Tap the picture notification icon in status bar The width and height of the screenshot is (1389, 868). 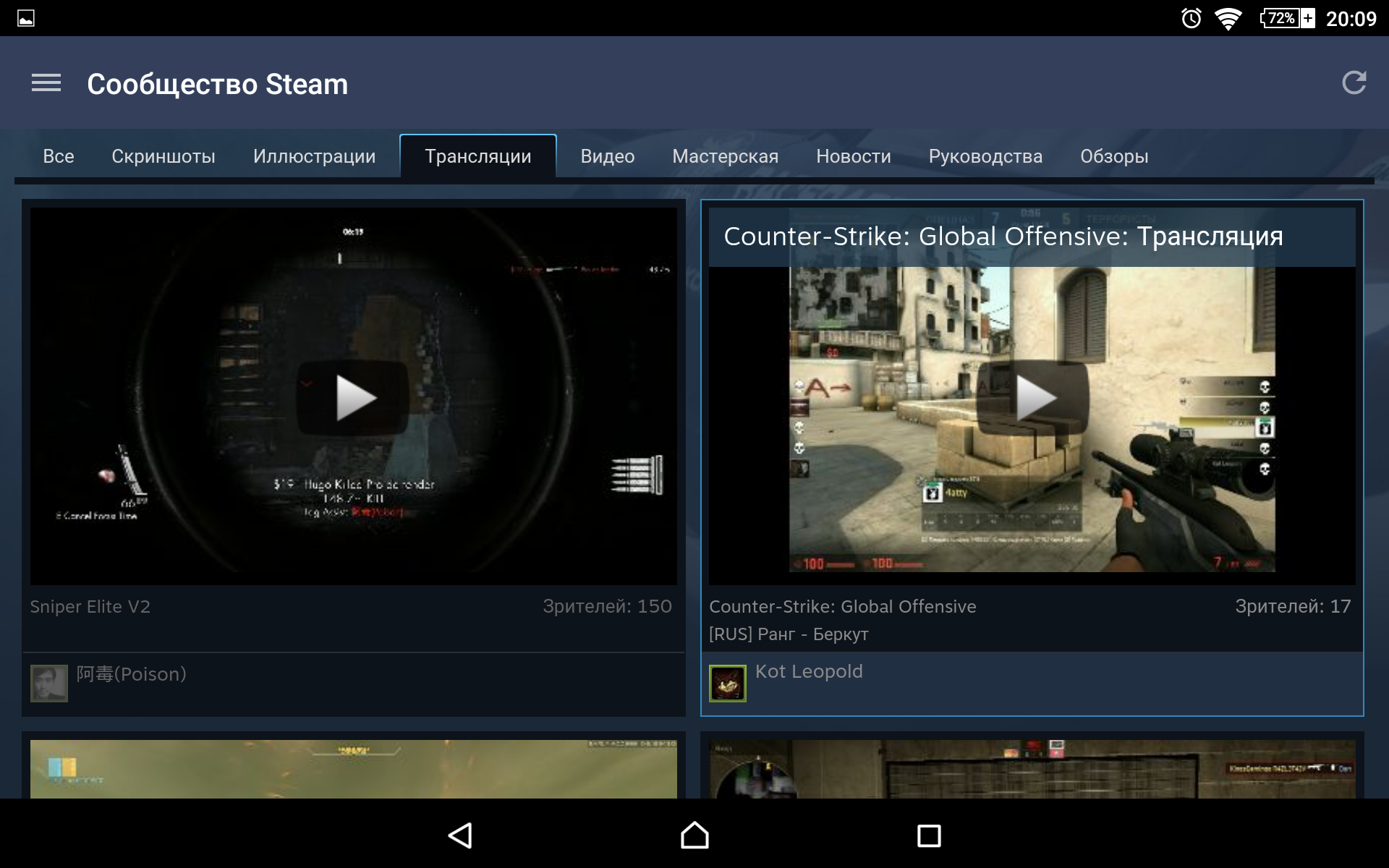(26, 18)
